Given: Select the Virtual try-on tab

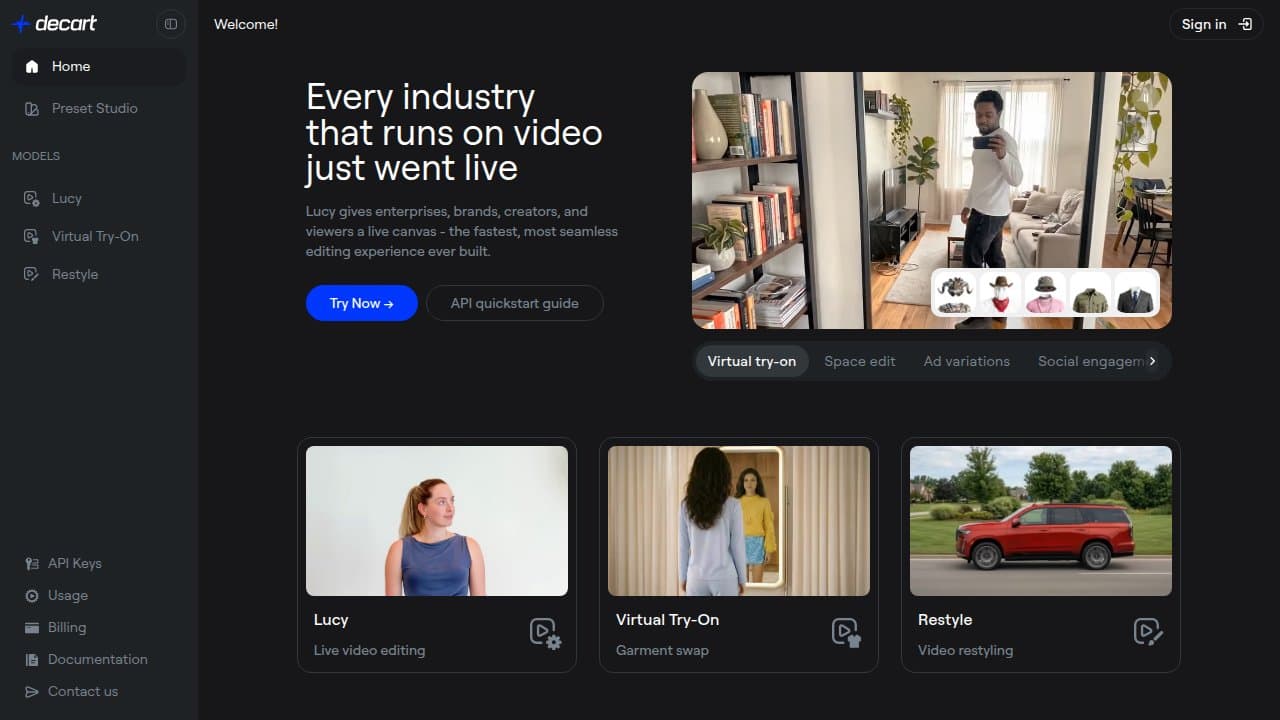Looking at the screenshot, I should [752, 361].
